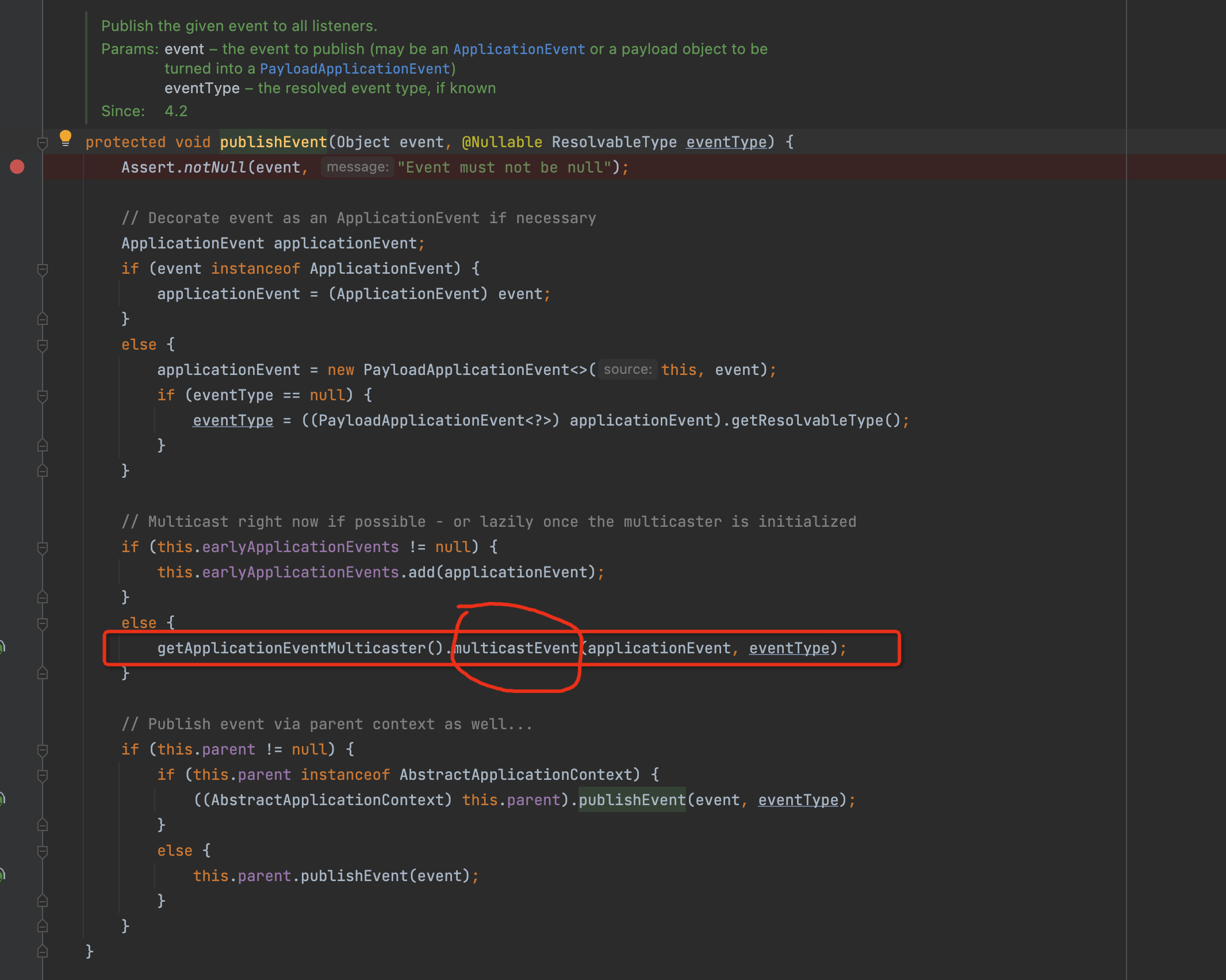The width and height of the screenshot is (1226, 980).
Task: Remove the red breakpoint on Assert.notNull line
Action: (x=17, y=167)
